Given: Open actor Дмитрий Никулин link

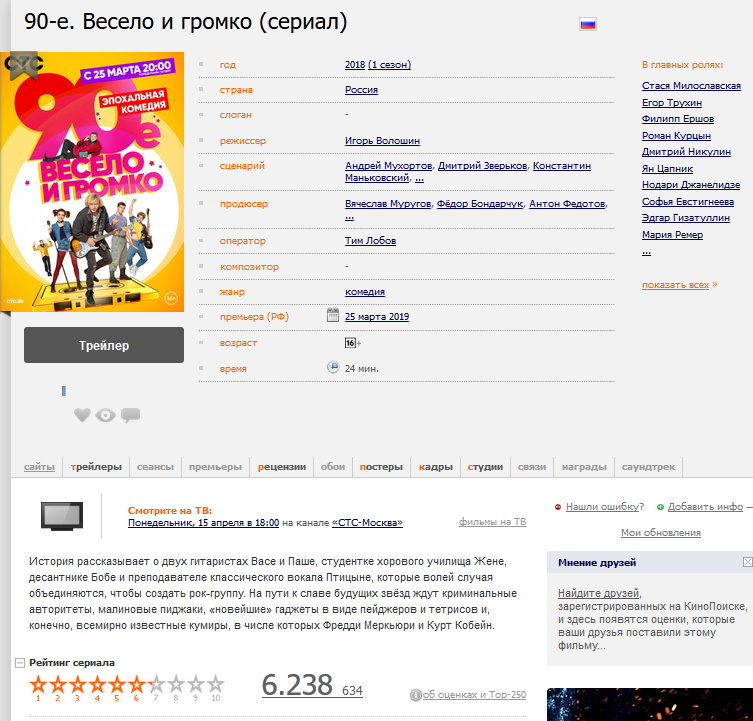Looking at the screenshot, I should coord(686,152).
